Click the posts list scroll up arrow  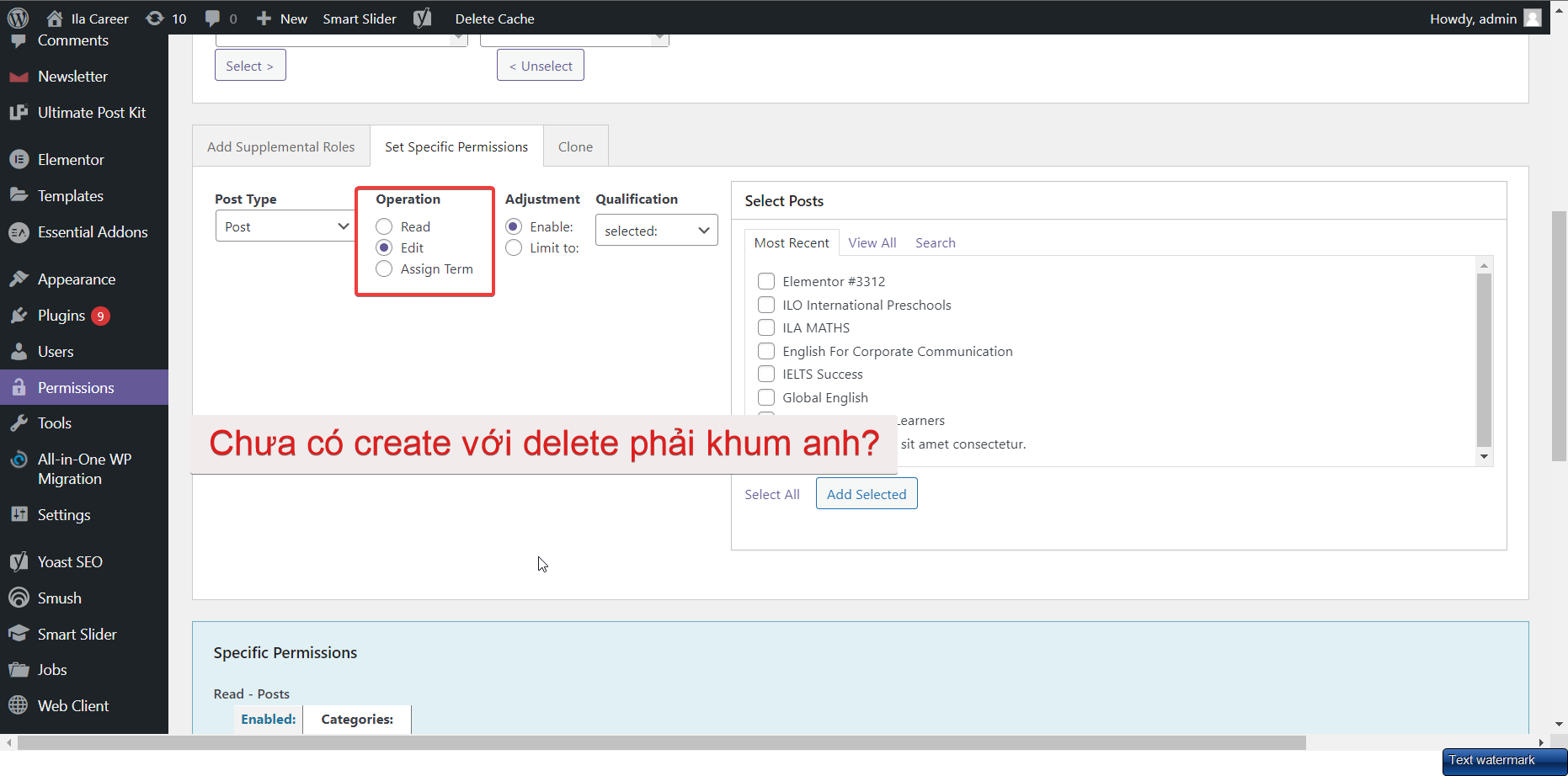tap(1485, 265)
